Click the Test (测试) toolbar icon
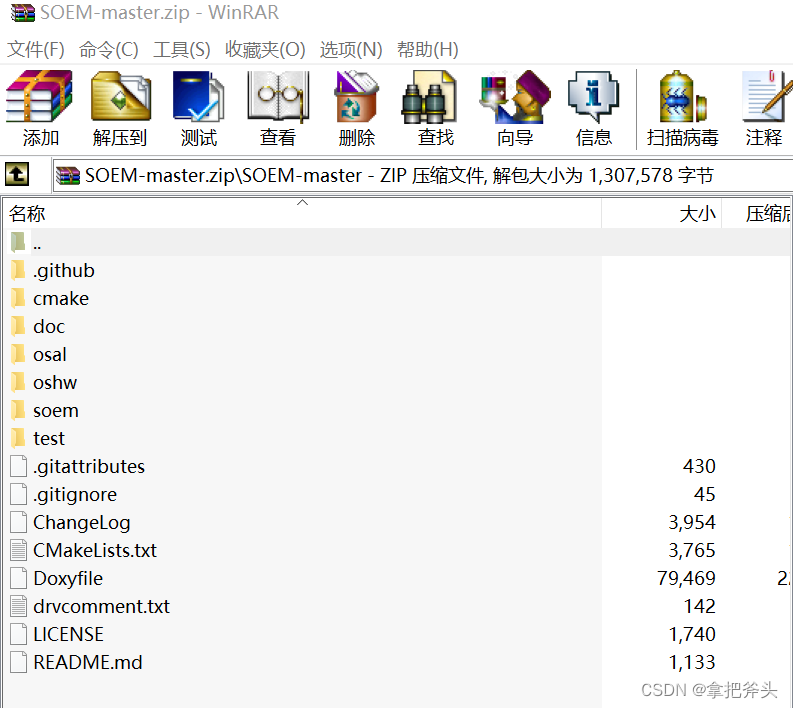793x708 pixels. (x=198, y=96)
